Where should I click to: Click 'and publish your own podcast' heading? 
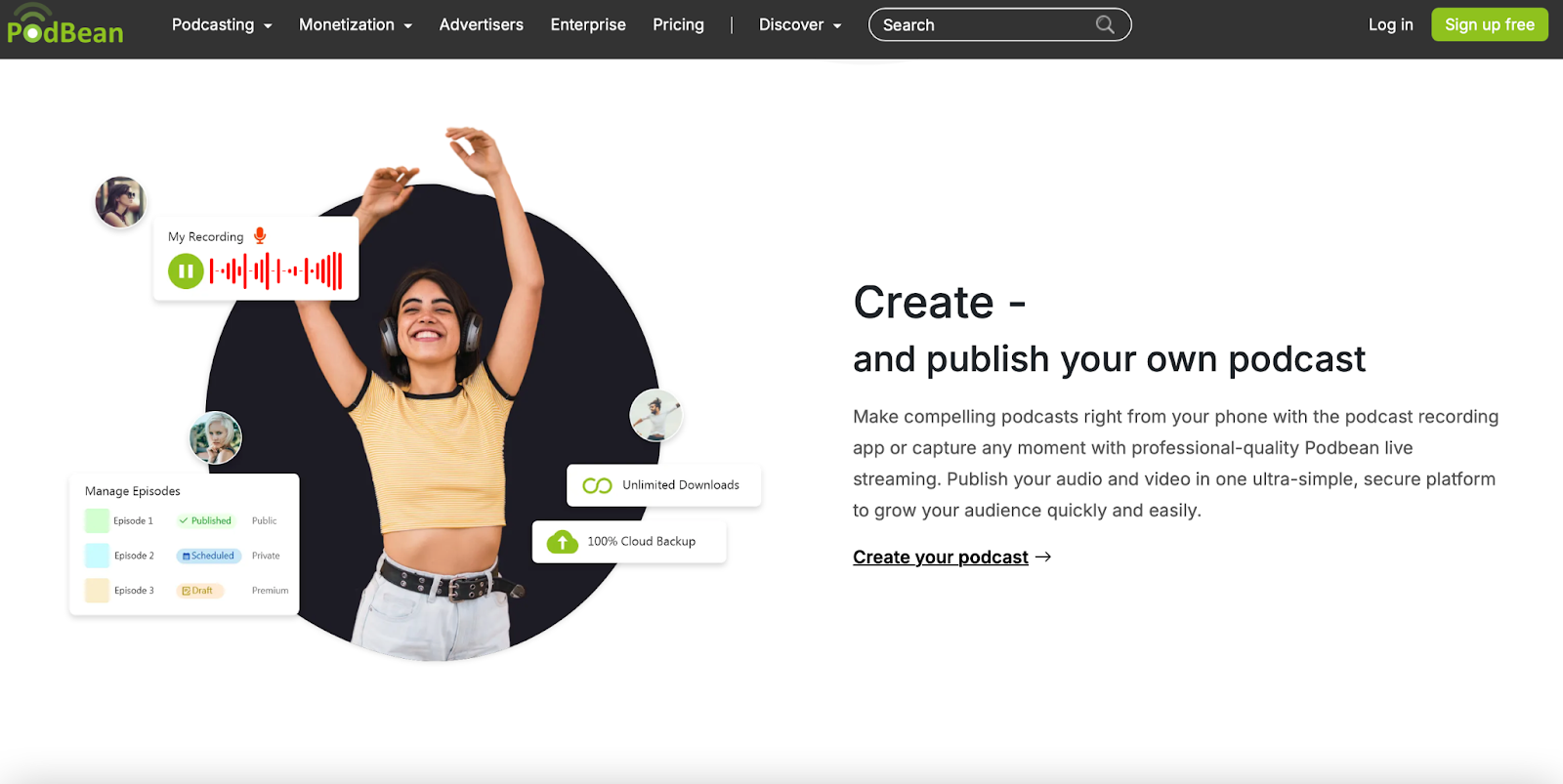(x=1109, y=359)
